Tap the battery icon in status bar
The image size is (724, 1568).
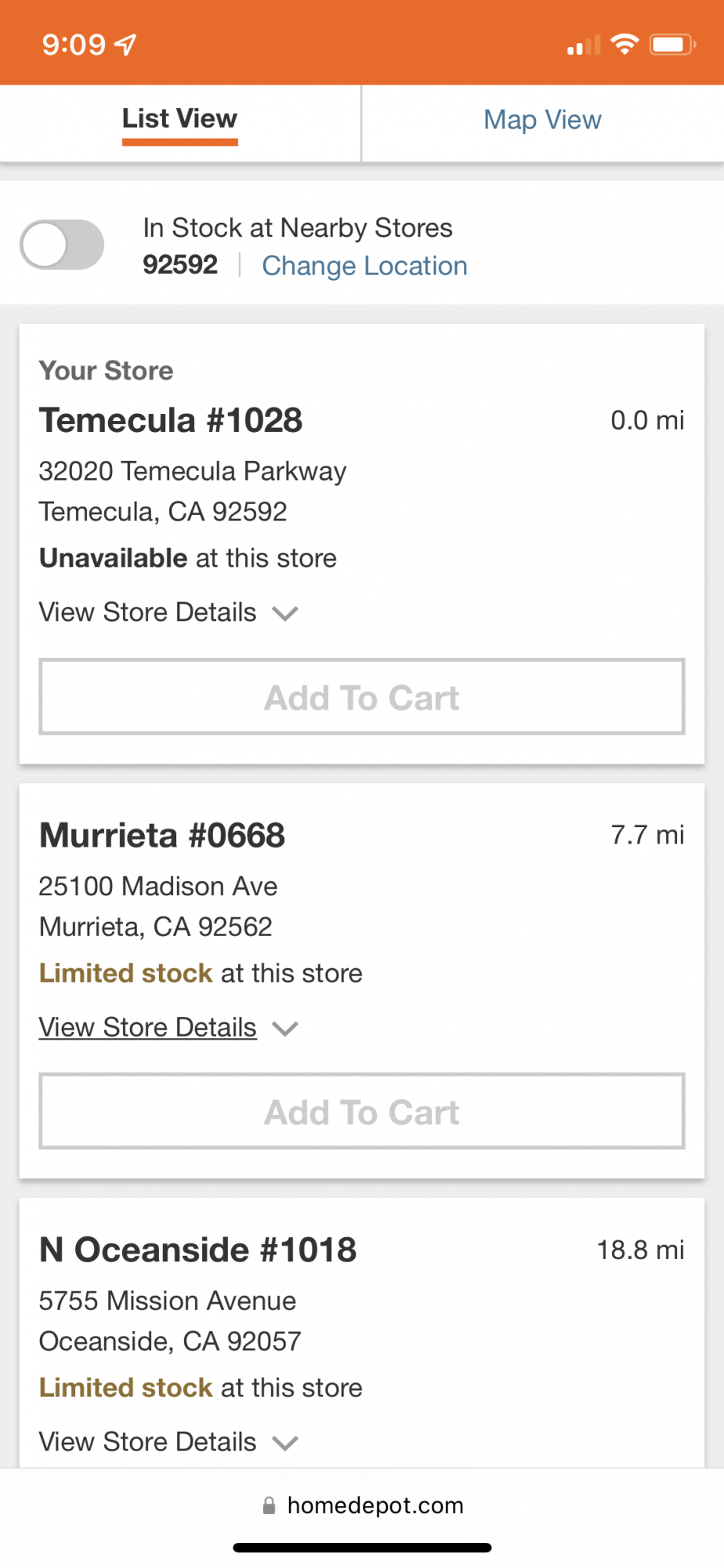(672, 44)
